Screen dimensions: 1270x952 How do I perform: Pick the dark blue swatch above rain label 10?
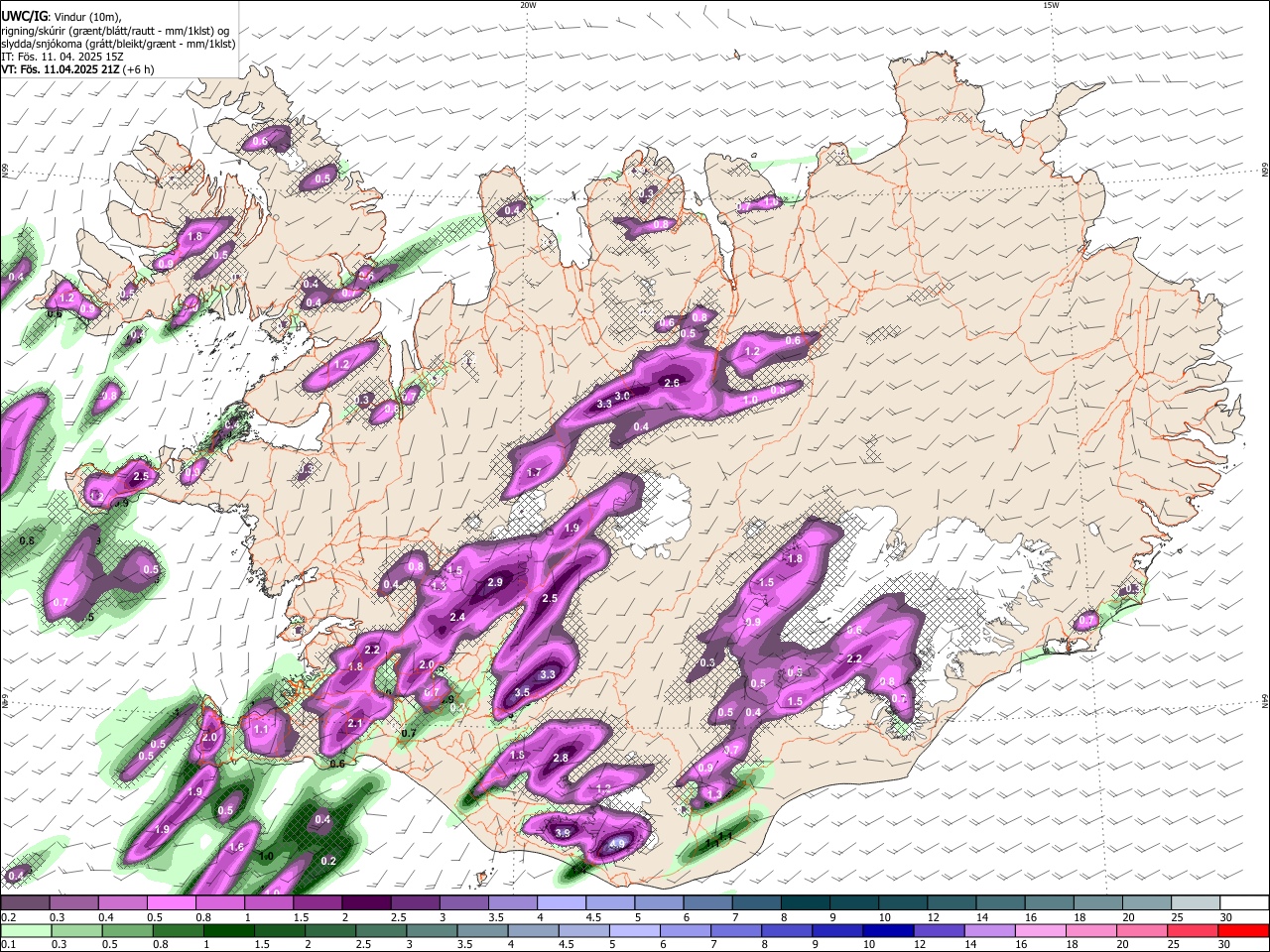point(886,930)
